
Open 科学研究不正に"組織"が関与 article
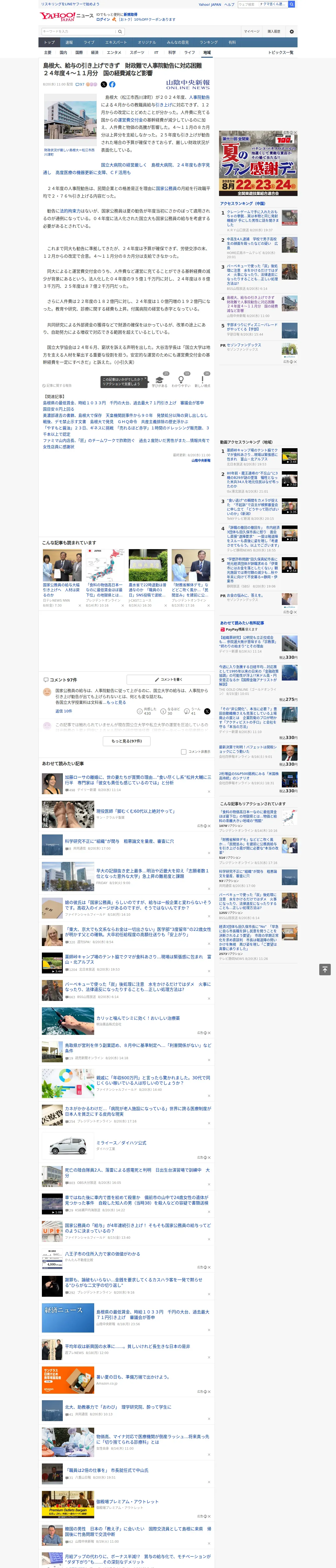pos(120,841)
